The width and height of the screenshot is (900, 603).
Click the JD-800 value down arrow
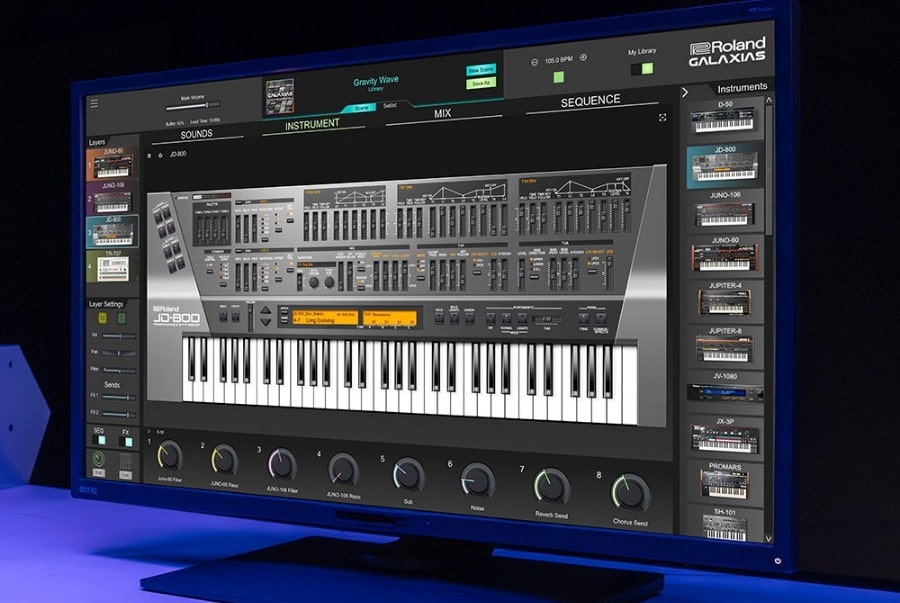(265, 322)
